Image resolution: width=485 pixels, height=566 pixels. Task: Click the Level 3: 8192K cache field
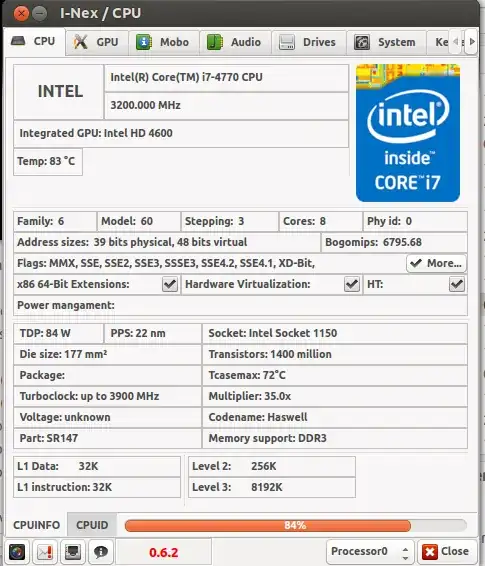click(x=272, y=487)
